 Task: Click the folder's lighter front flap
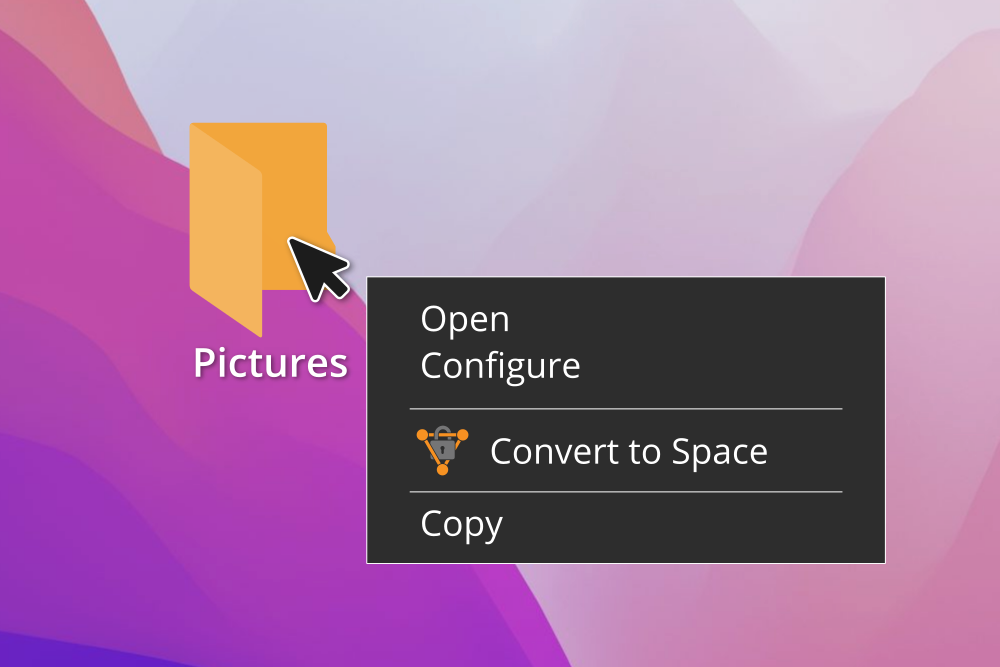(226, 240)
